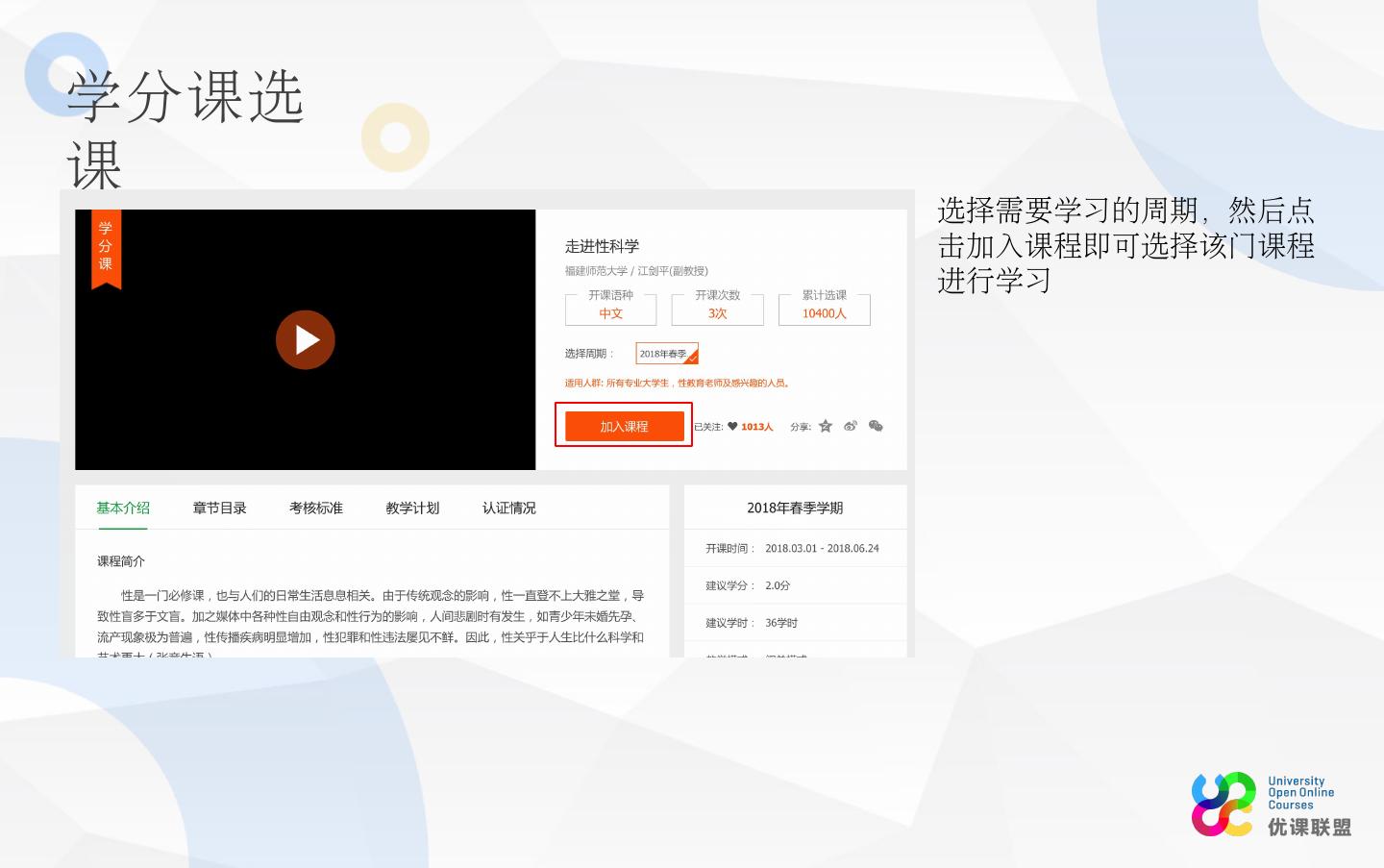Click the slide title 学分课选课
The width and height of the screenshot is (1384, 868).
(185, 130)
